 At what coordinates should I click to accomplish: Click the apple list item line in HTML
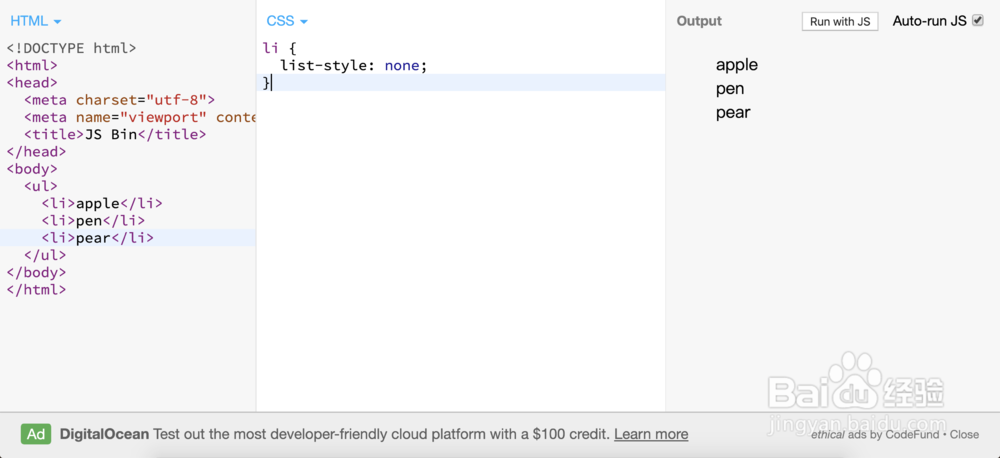[x=102, y=203]
